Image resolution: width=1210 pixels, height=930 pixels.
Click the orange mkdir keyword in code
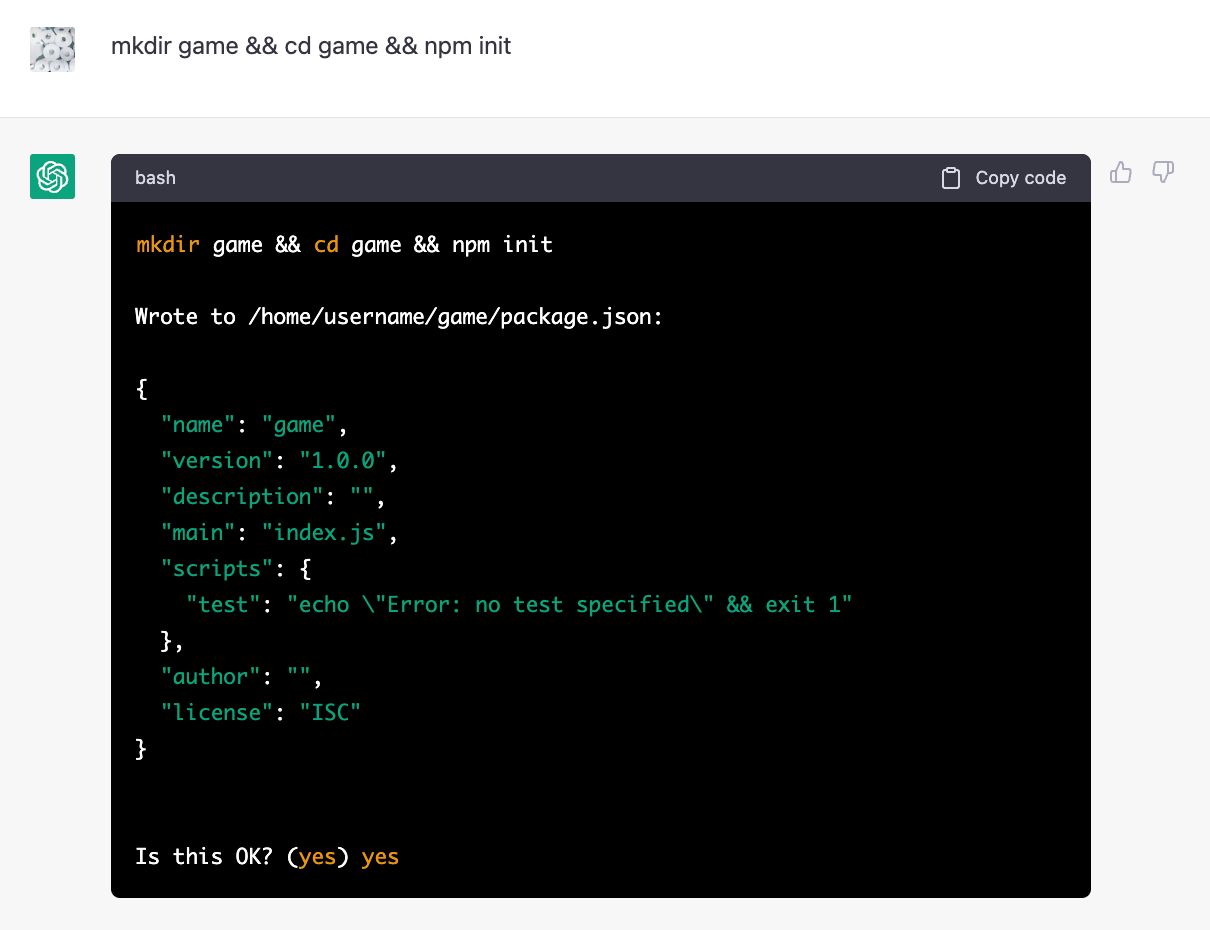[x=167, y=245]
